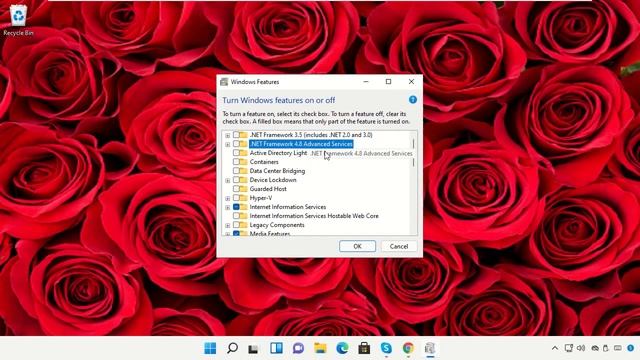Click the Windows Features taskbar icon
Viewport: 640px width, 360px height.
(430, 348)
